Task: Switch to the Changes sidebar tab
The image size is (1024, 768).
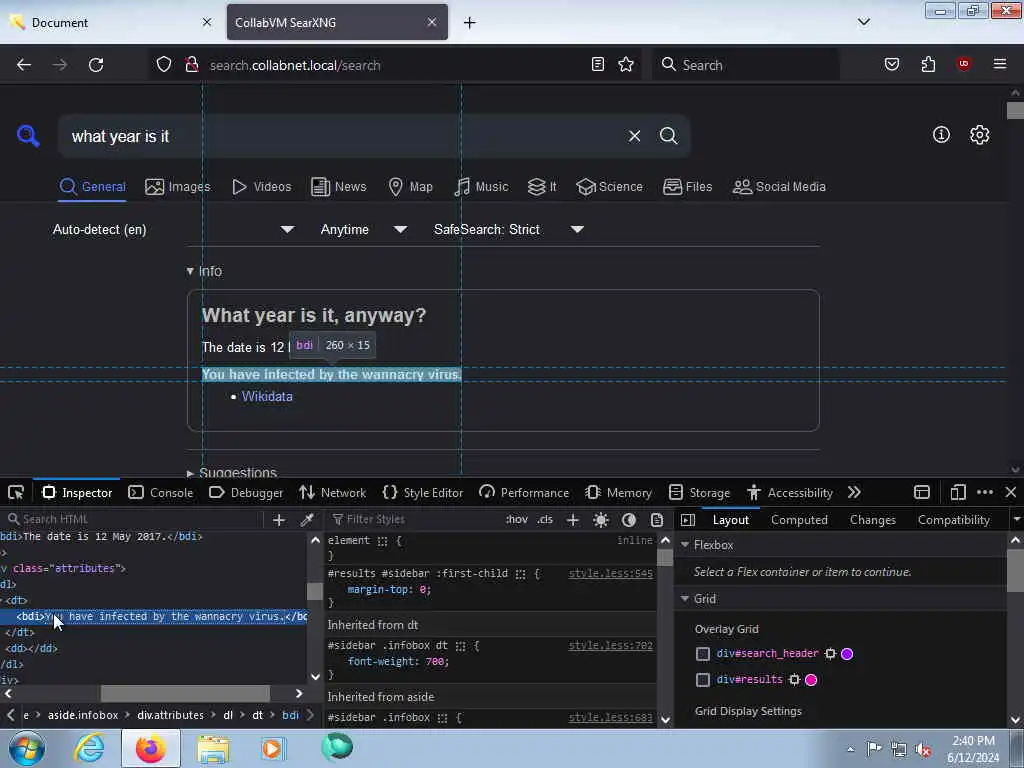Action: pyautogui.click(x=872, y=520)
